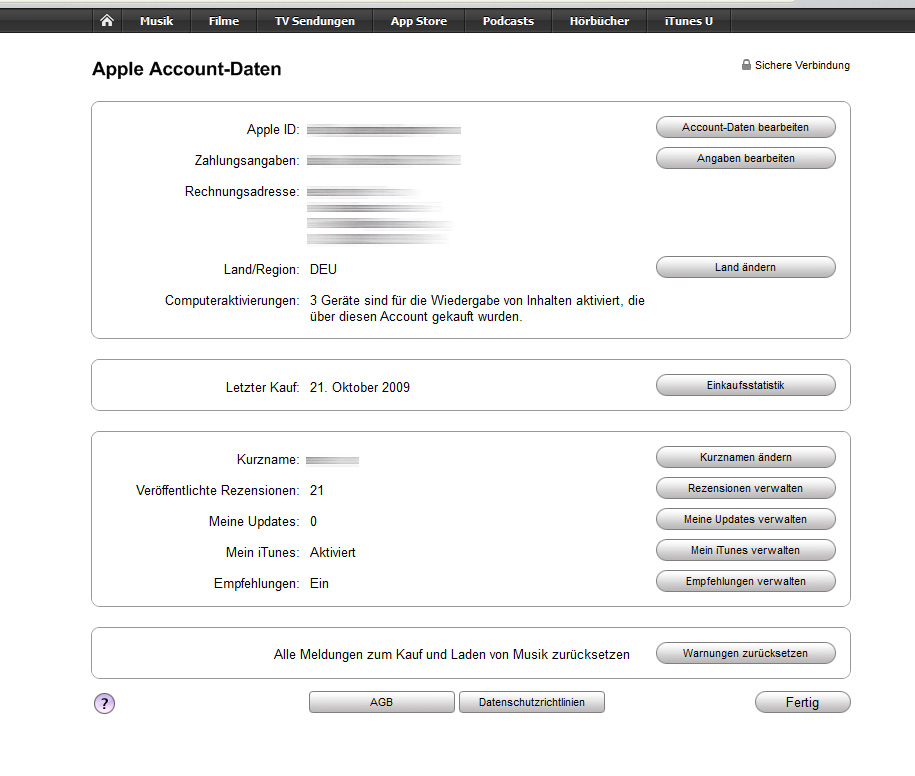The image size is (915, 776).
Task: Click the Computeraktivierungen label
Action: click(x=232, y=300)
